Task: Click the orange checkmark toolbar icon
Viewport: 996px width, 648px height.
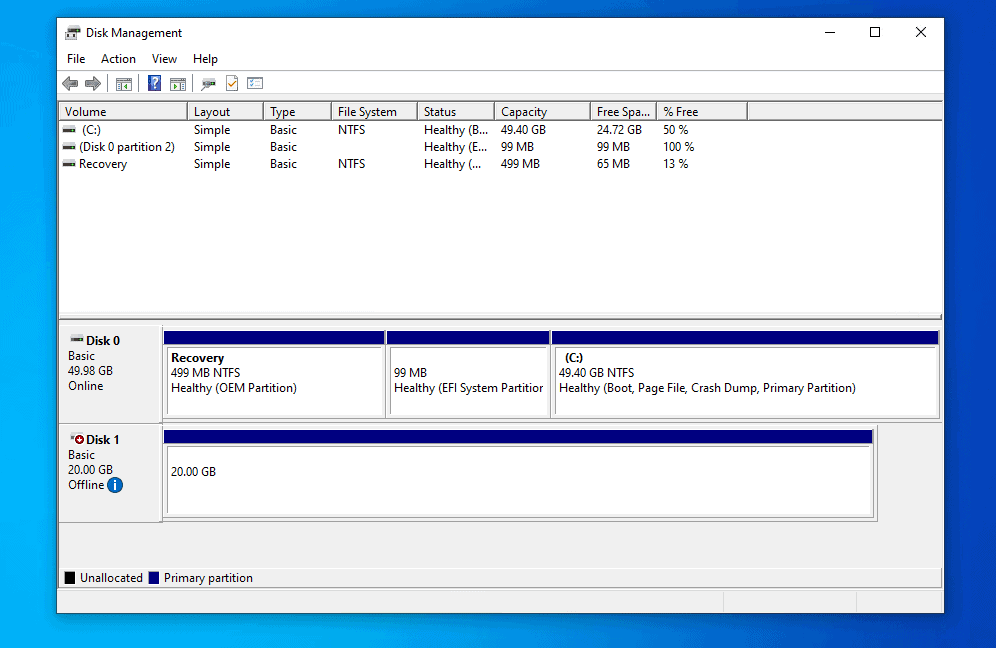Action: (232, 83)
